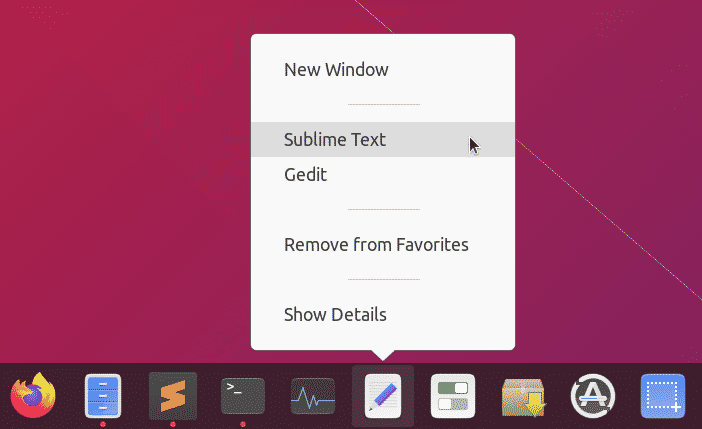The height and width of the screenshot is (429, 702).
Task: Open the Screenshot tool dock icon
Action: click(663, 396)
